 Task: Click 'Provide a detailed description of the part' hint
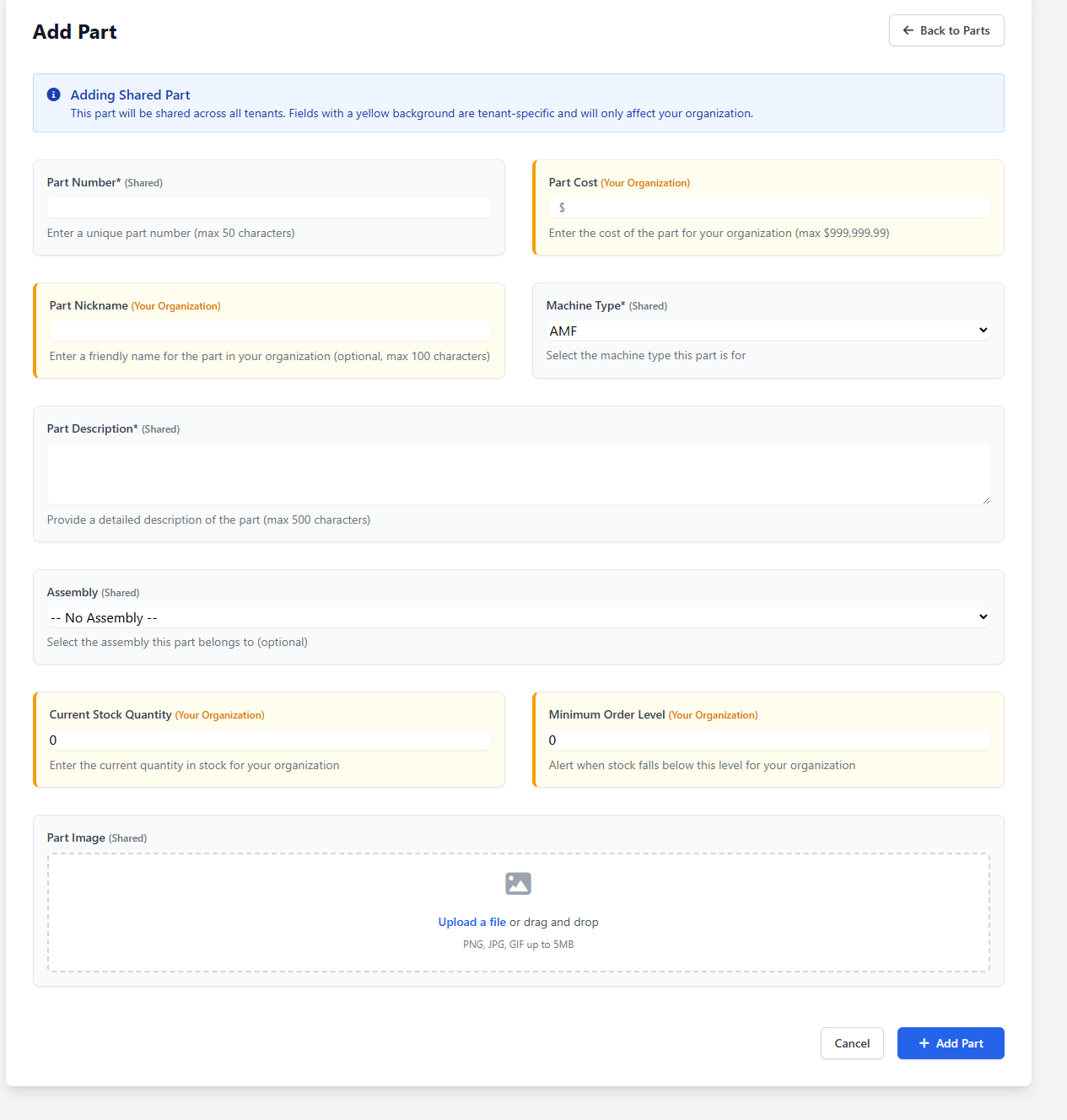208,520
